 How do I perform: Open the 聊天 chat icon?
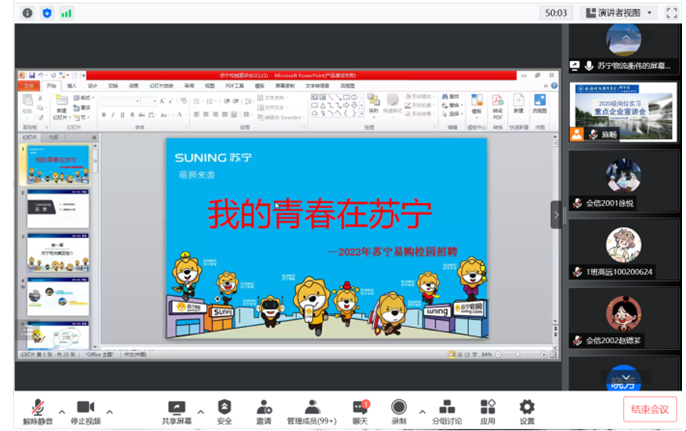(x=360, y=409)
